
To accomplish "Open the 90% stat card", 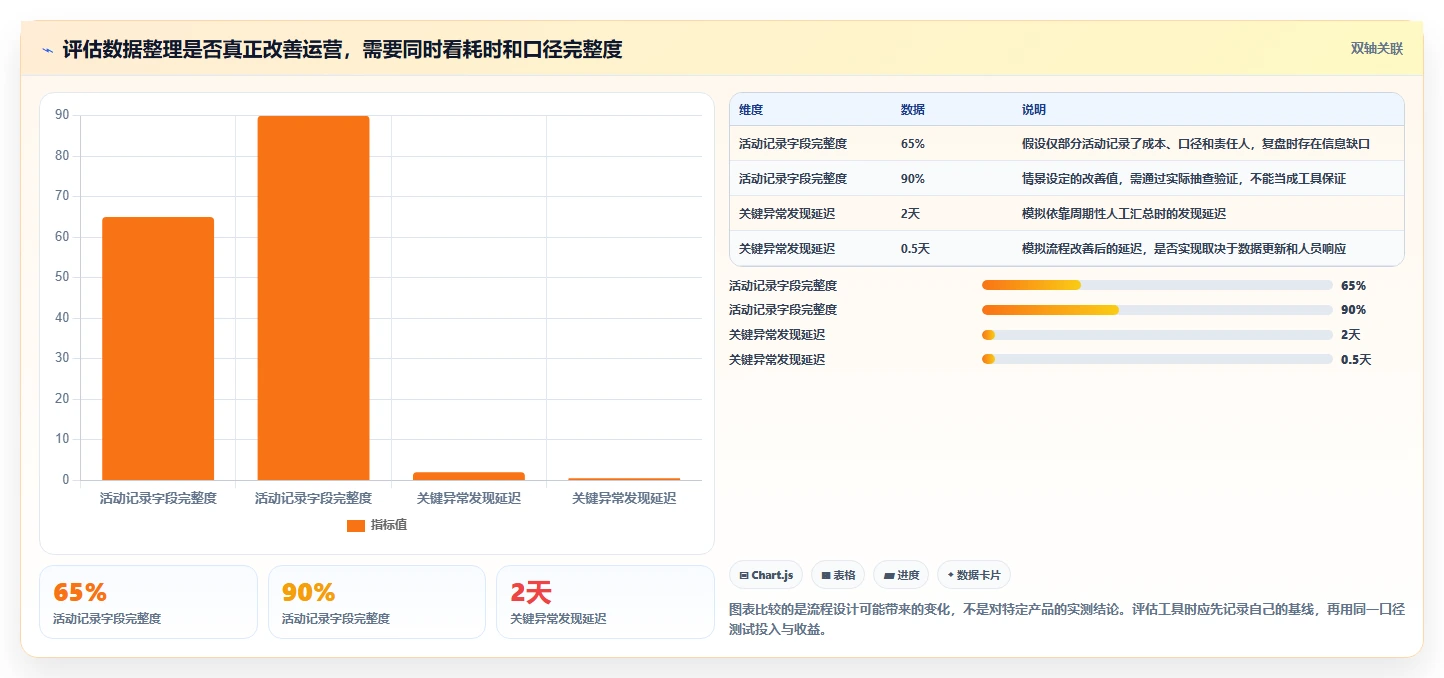I will tap(377, 602).
